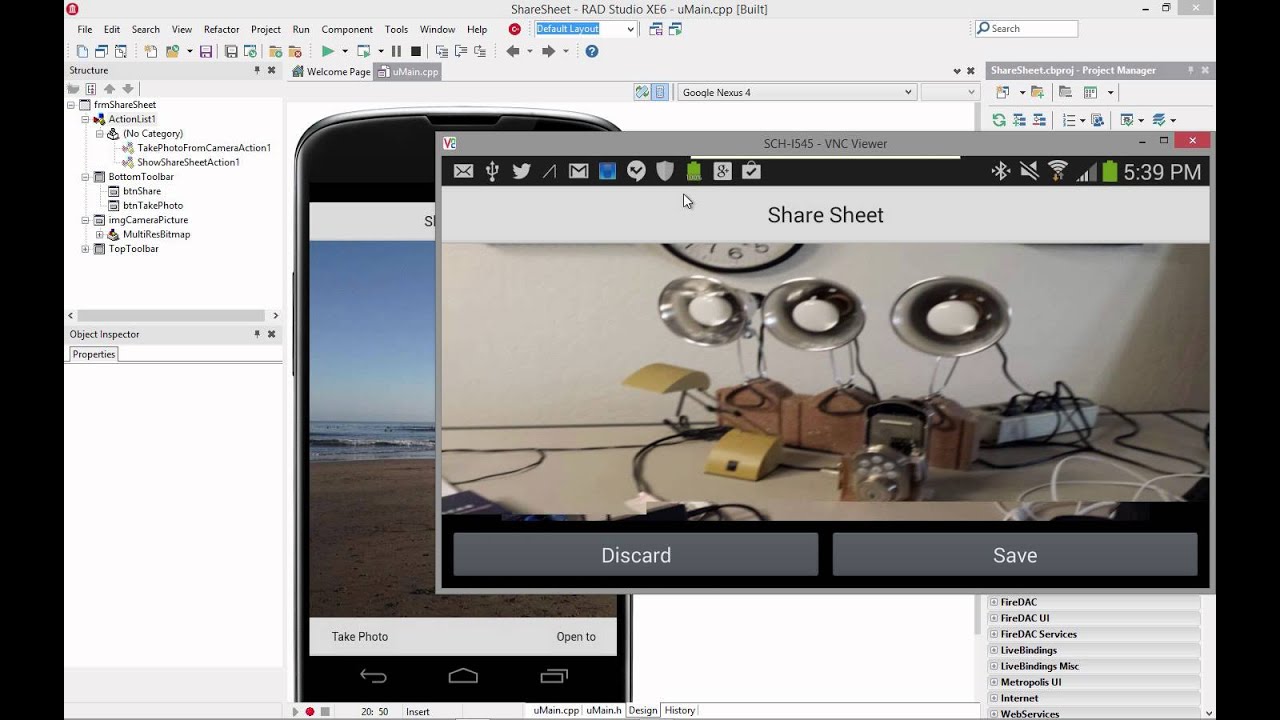The height and width of the screenshot is (720, 1280).
Task: Select Properties tab in Object Inspector
Action: [94, 354]
